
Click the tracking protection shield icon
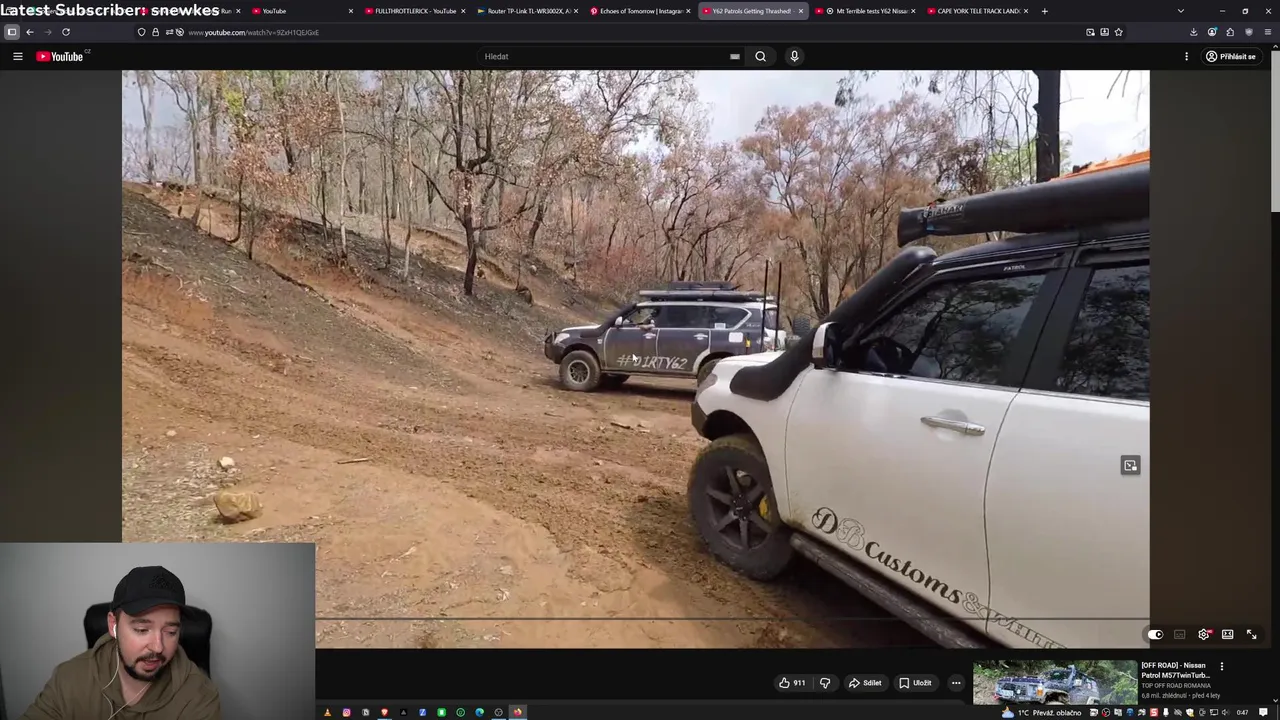pos(141,32)
